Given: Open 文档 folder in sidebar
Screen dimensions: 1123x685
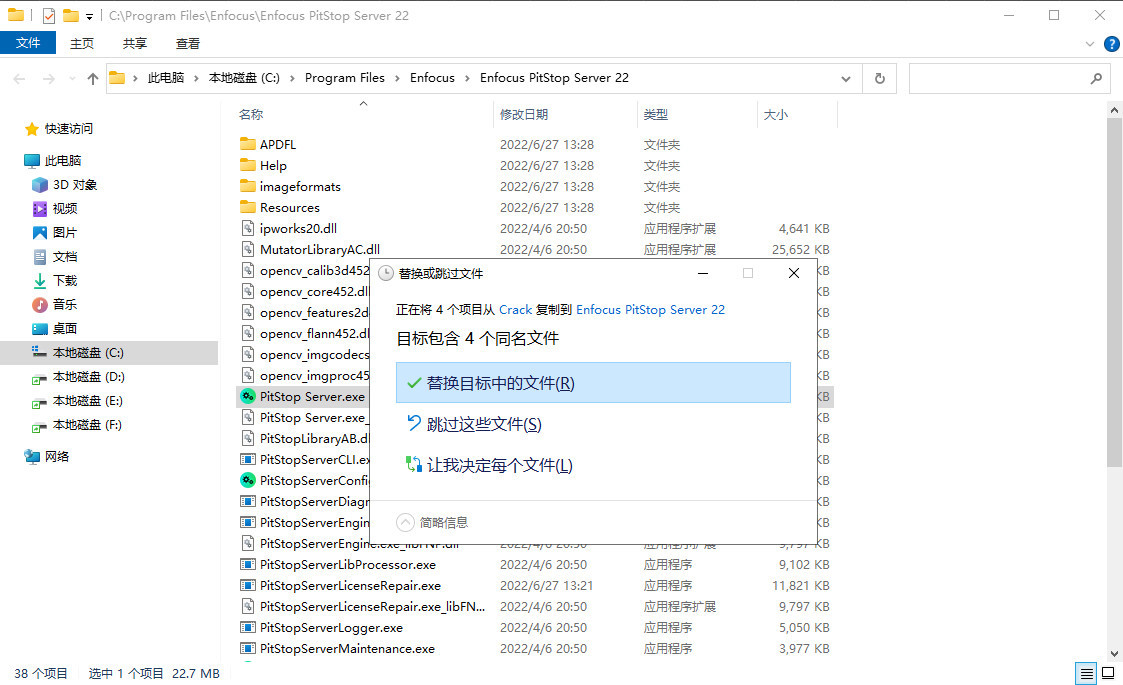Looking at the screenshot, I should (64, 257).
